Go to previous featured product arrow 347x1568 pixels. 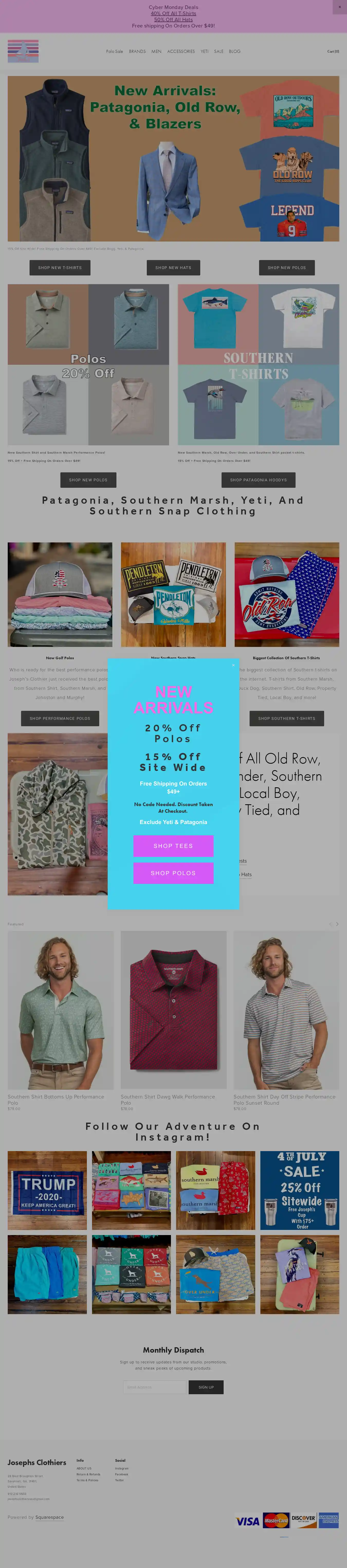pos(331,924)
